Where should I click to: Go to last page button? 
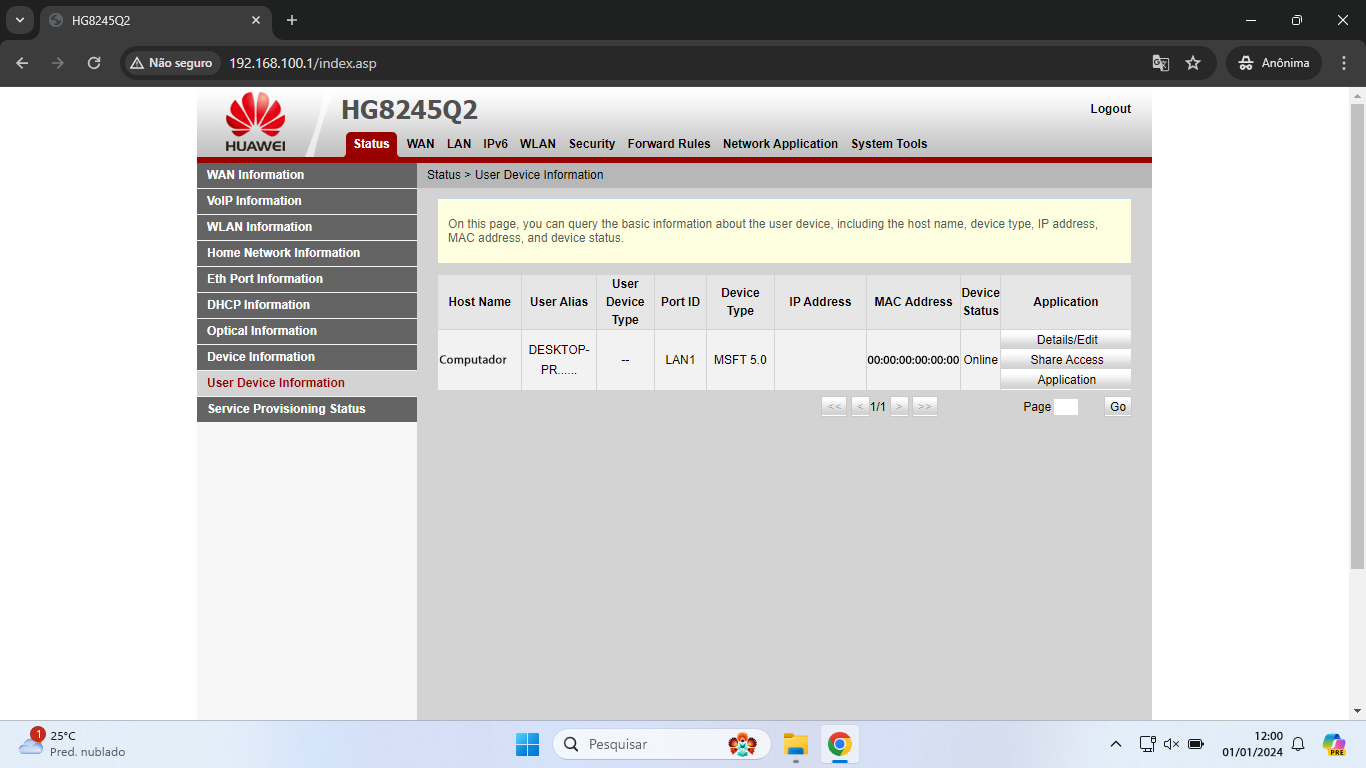click(925, 407)
